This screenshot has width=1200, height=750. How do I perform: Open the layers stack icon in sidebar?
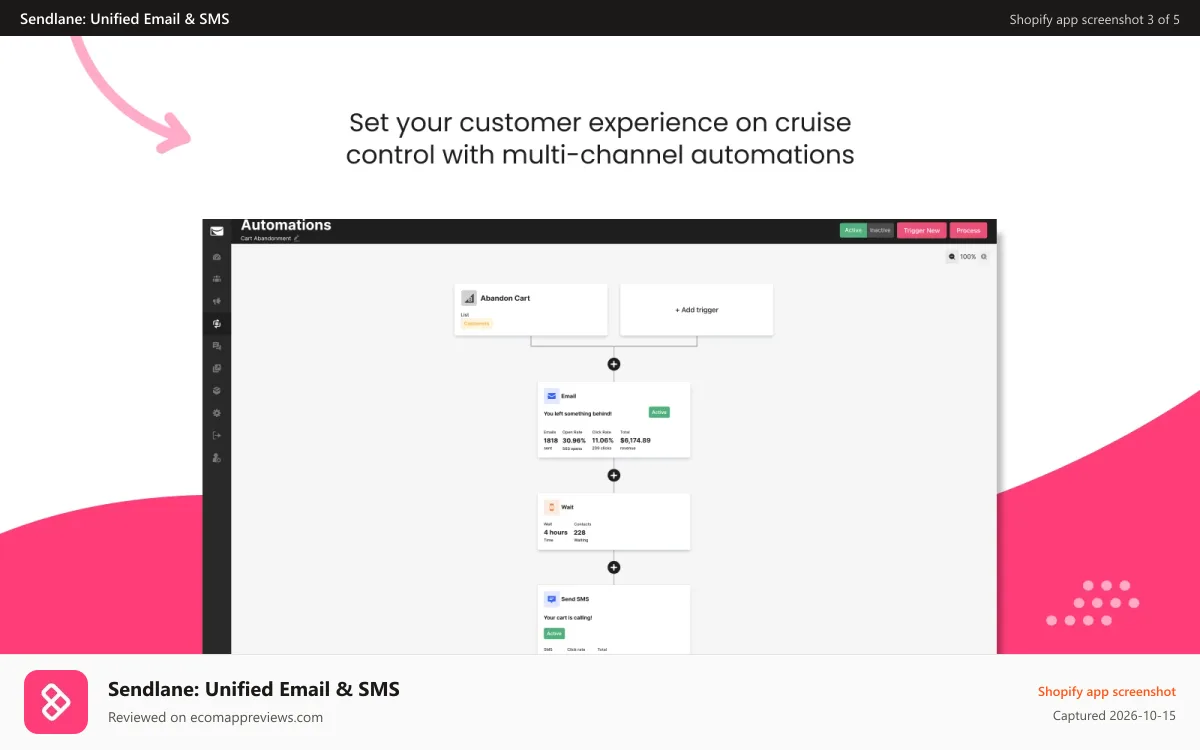pos(217,390)
